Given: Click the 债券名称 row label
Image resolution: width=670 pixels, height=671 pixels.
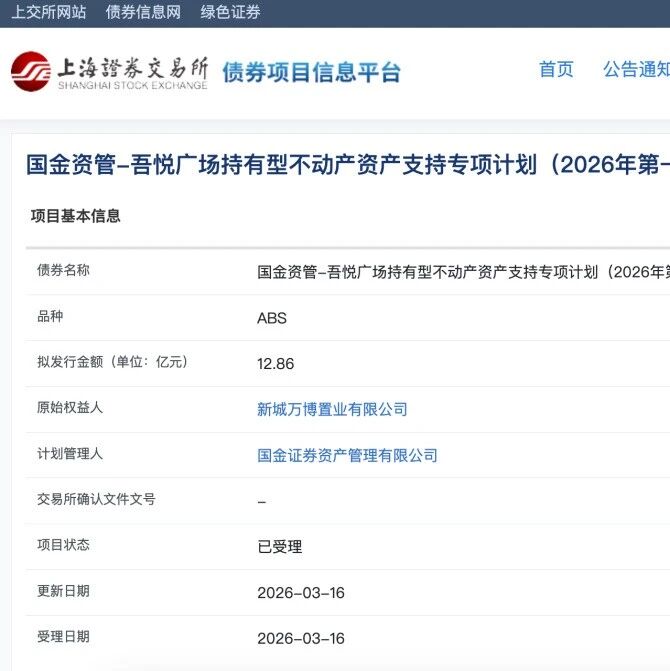Looking at the screenshot, I should (63, 270).
